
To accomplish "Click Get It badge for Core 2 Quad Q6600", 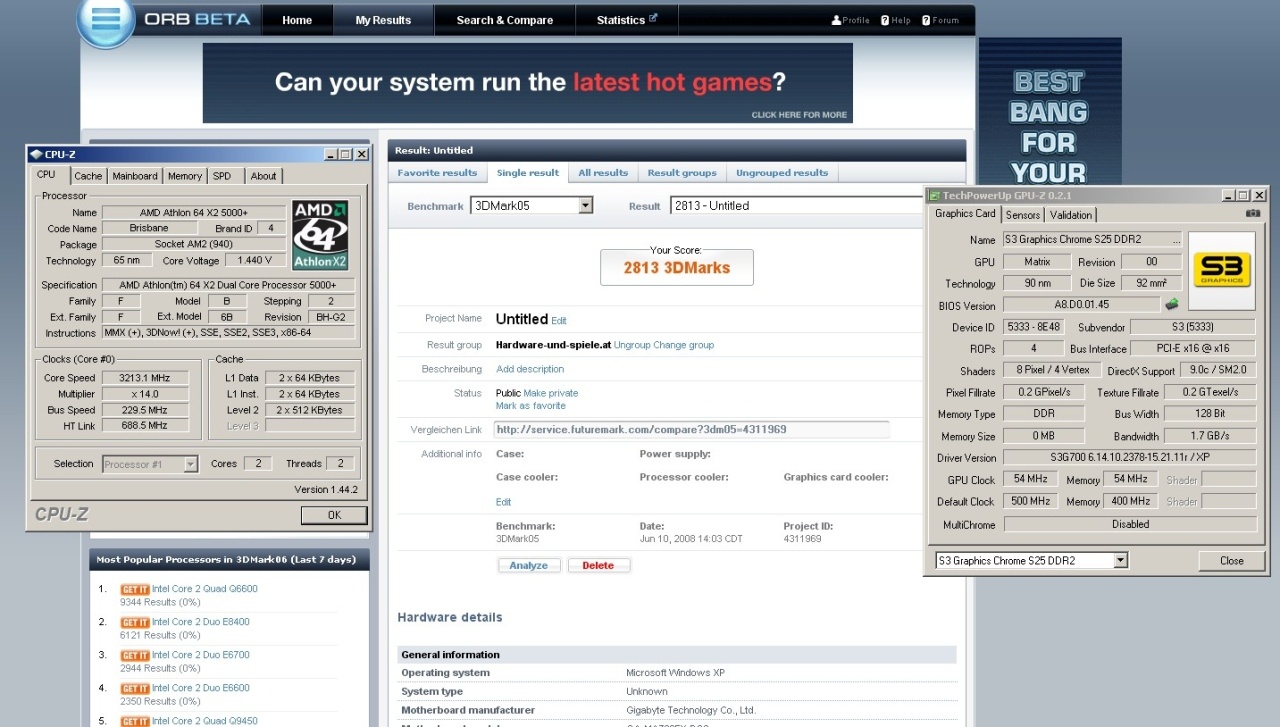I will [135, 589].
